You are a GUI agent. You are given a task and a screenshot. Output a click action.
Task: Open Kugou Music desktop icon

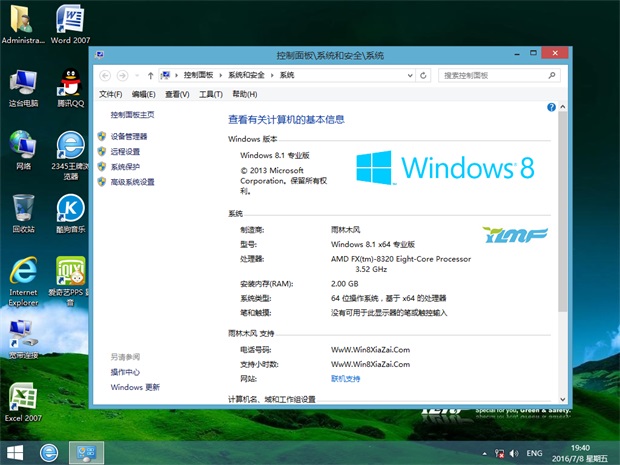[69, 210]
